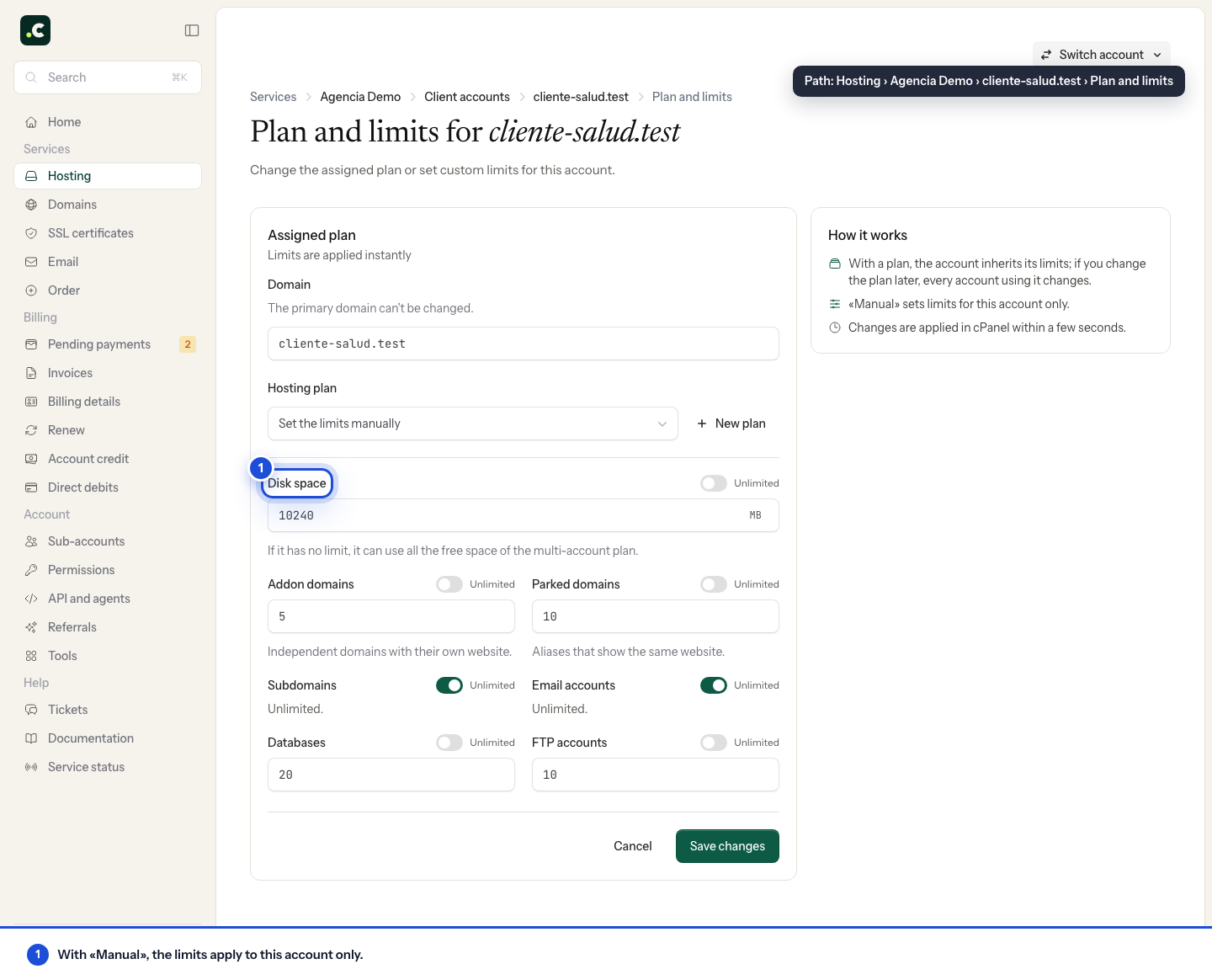The image size is (1212, 980).
Task: Click the Order plus-circle icon
Action: click(31, 290)
